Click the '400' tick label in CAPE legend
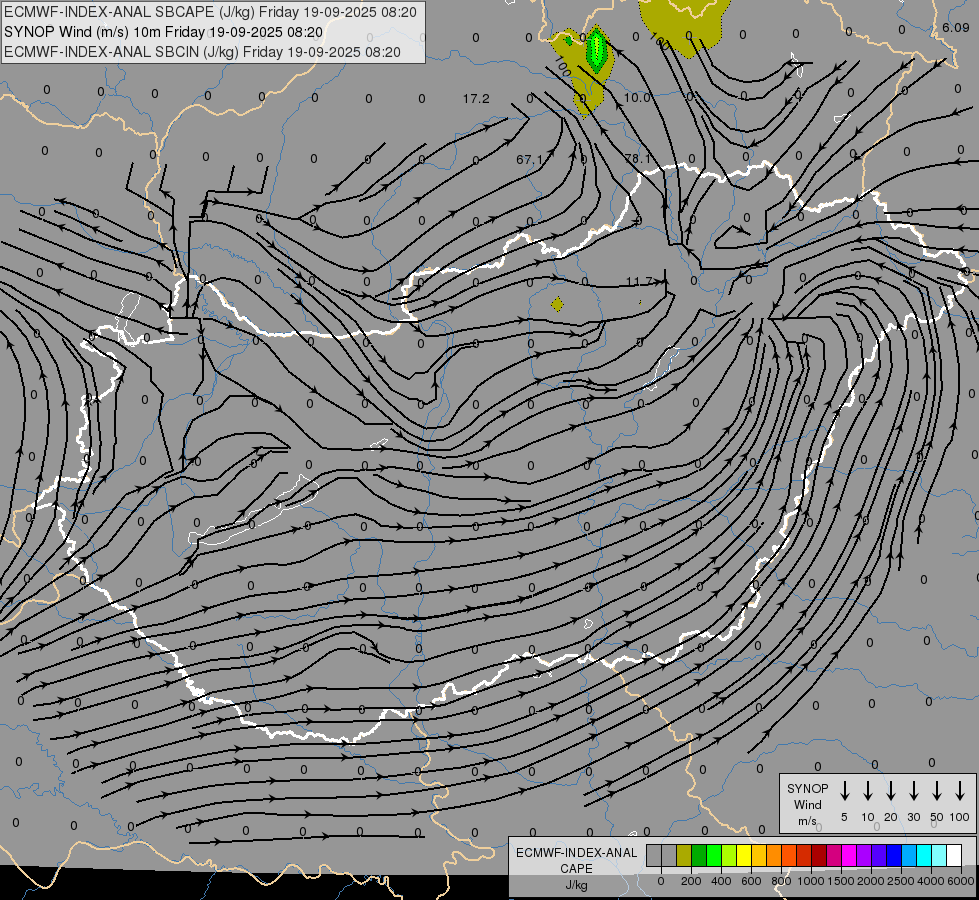This screenshot has height=900, width=979. click(x=721, y=881)
